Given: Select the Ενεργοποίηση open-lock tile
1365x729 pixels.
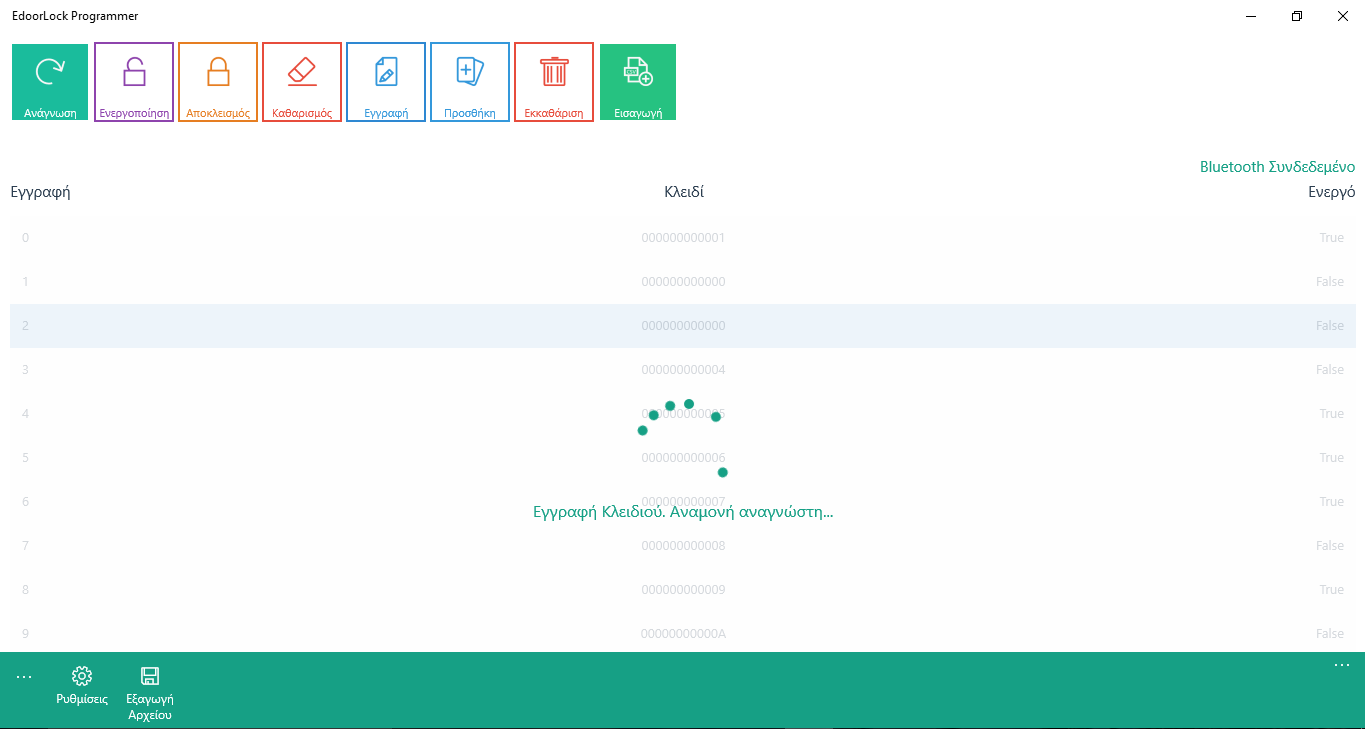Looking at the screenshot, I should [x=134, y=82].
